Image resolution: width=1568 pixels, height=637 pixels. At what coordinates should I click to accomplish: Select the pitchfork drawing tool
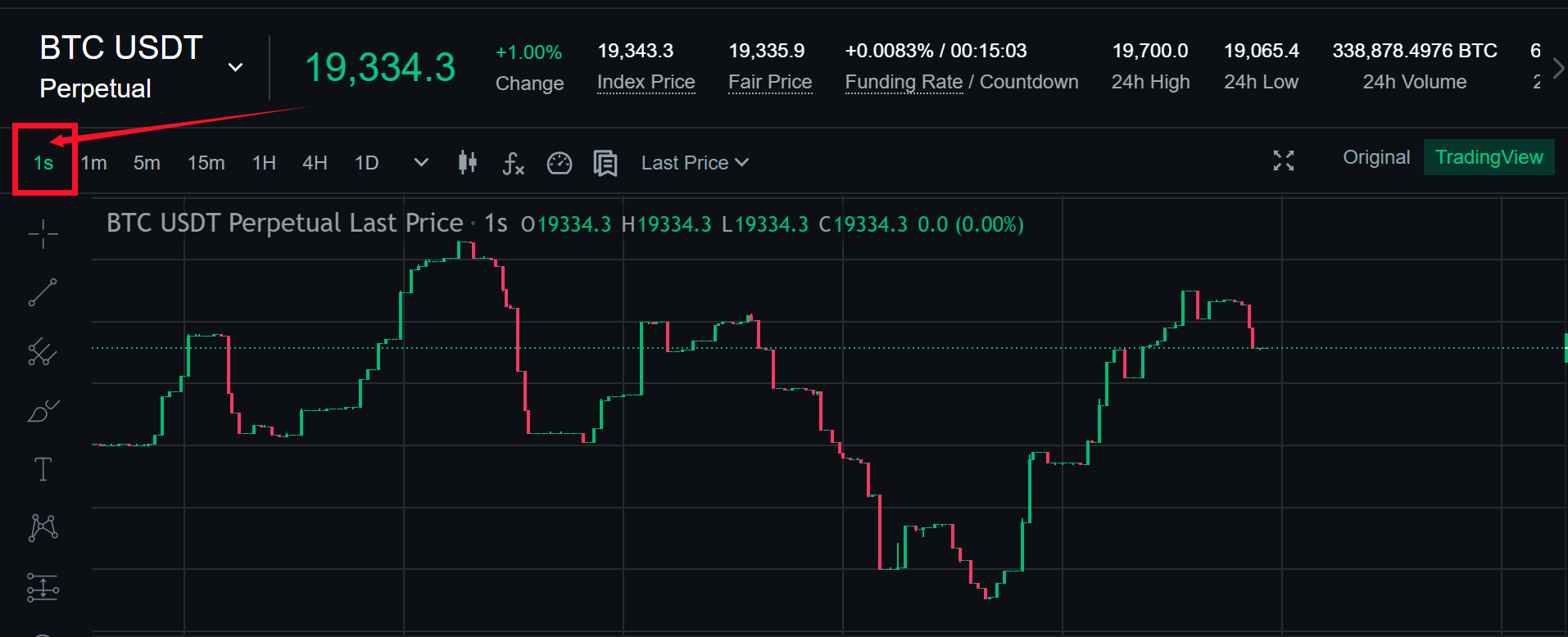[x=43, y=352]
